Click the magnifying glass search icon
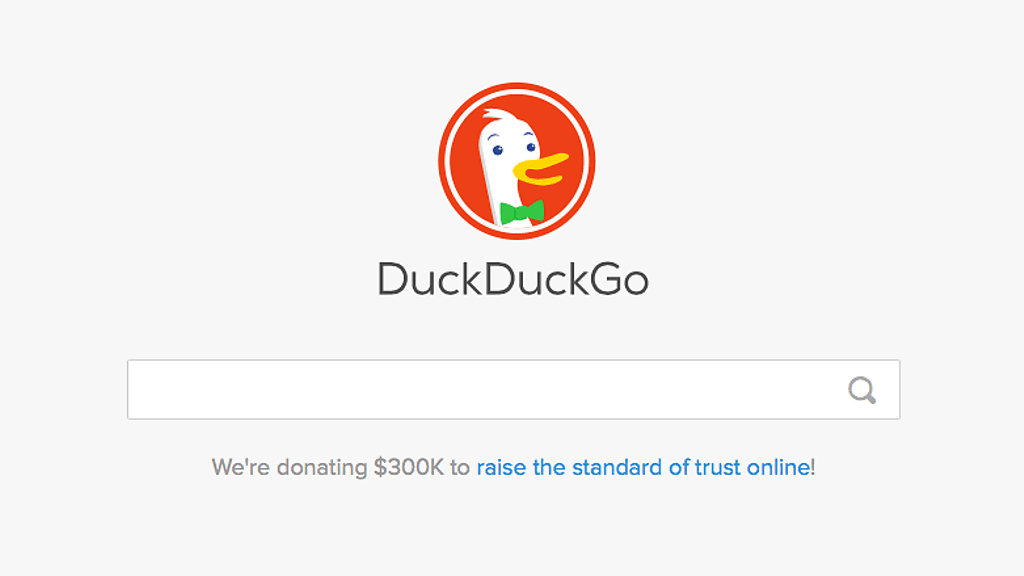Image resolution: width=1024 pixels, height=576 pixels. [x=862, y=390]
